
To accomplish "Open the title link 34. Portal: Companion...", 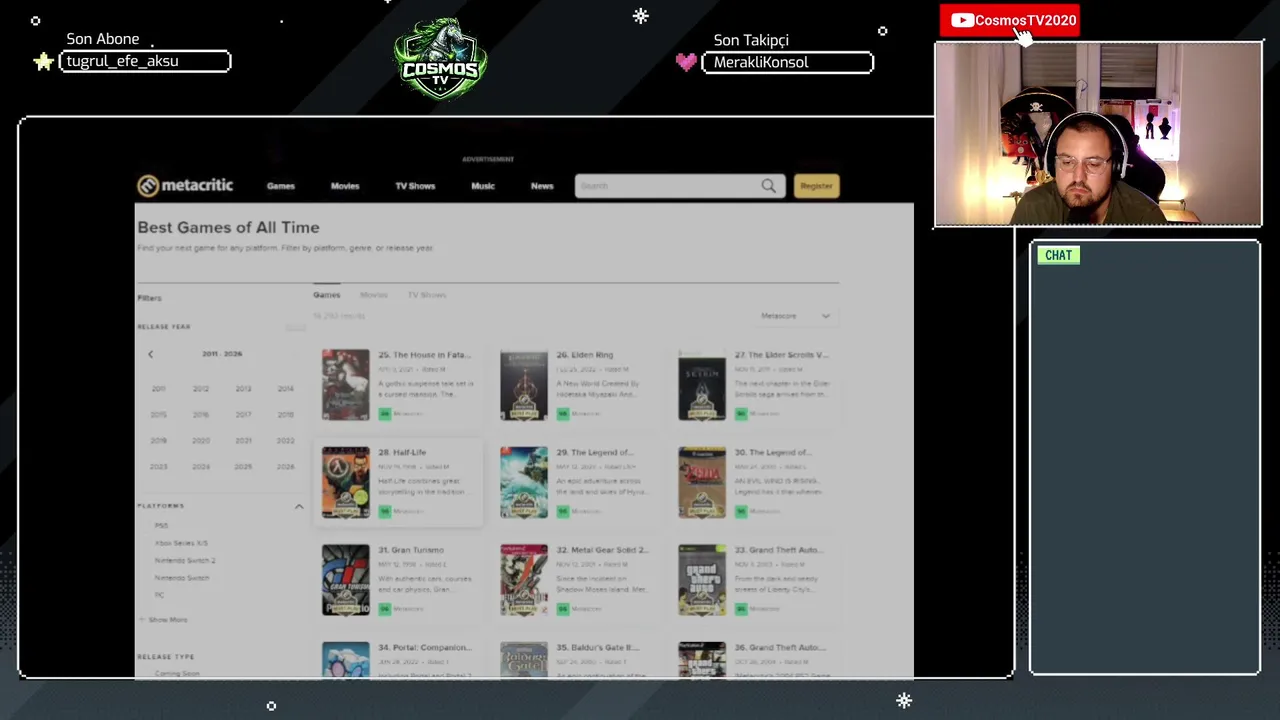I will [x=424, y=648].
